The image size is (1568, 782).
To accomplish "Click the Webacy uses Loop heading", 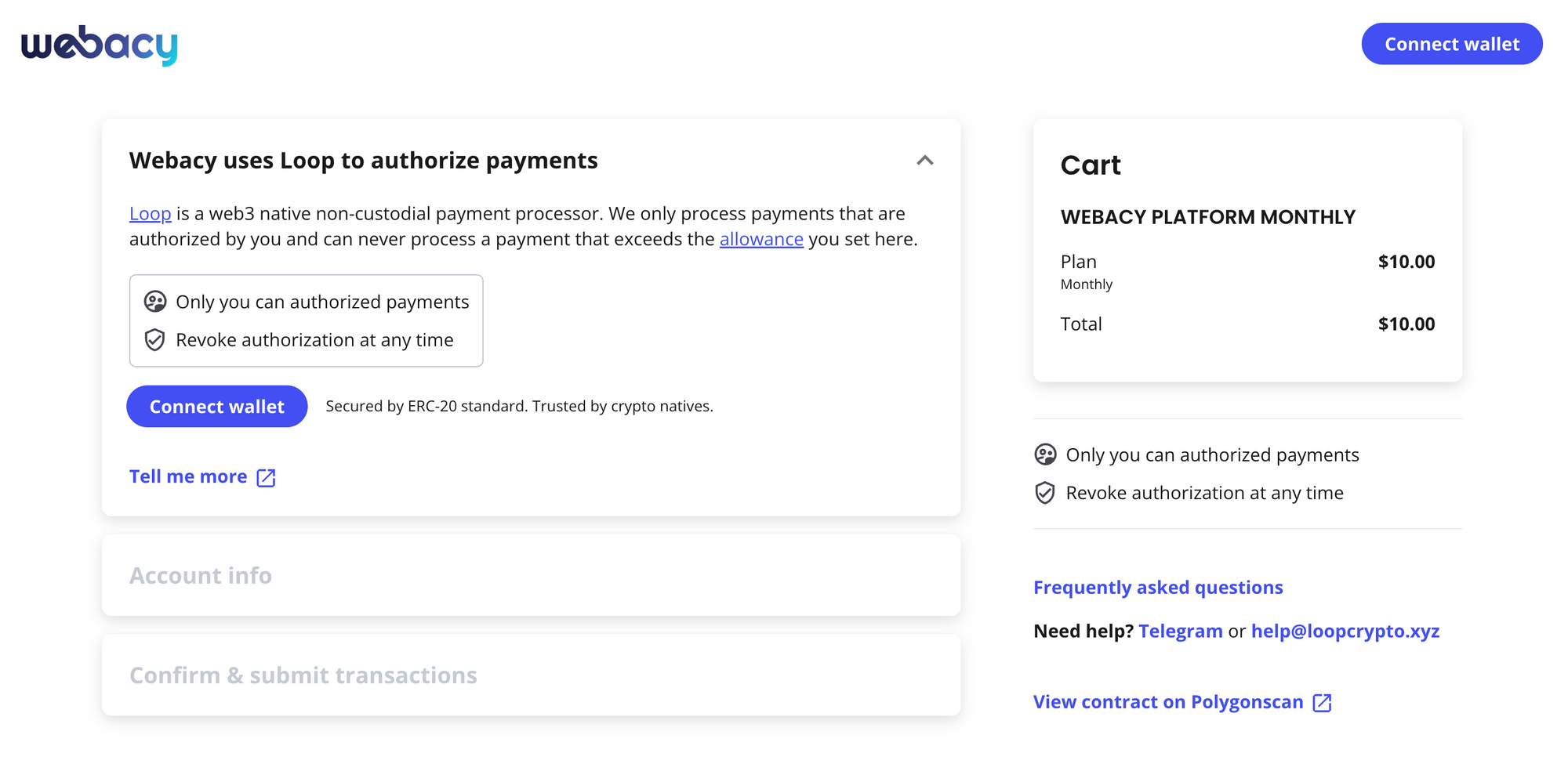I will 364,161.
